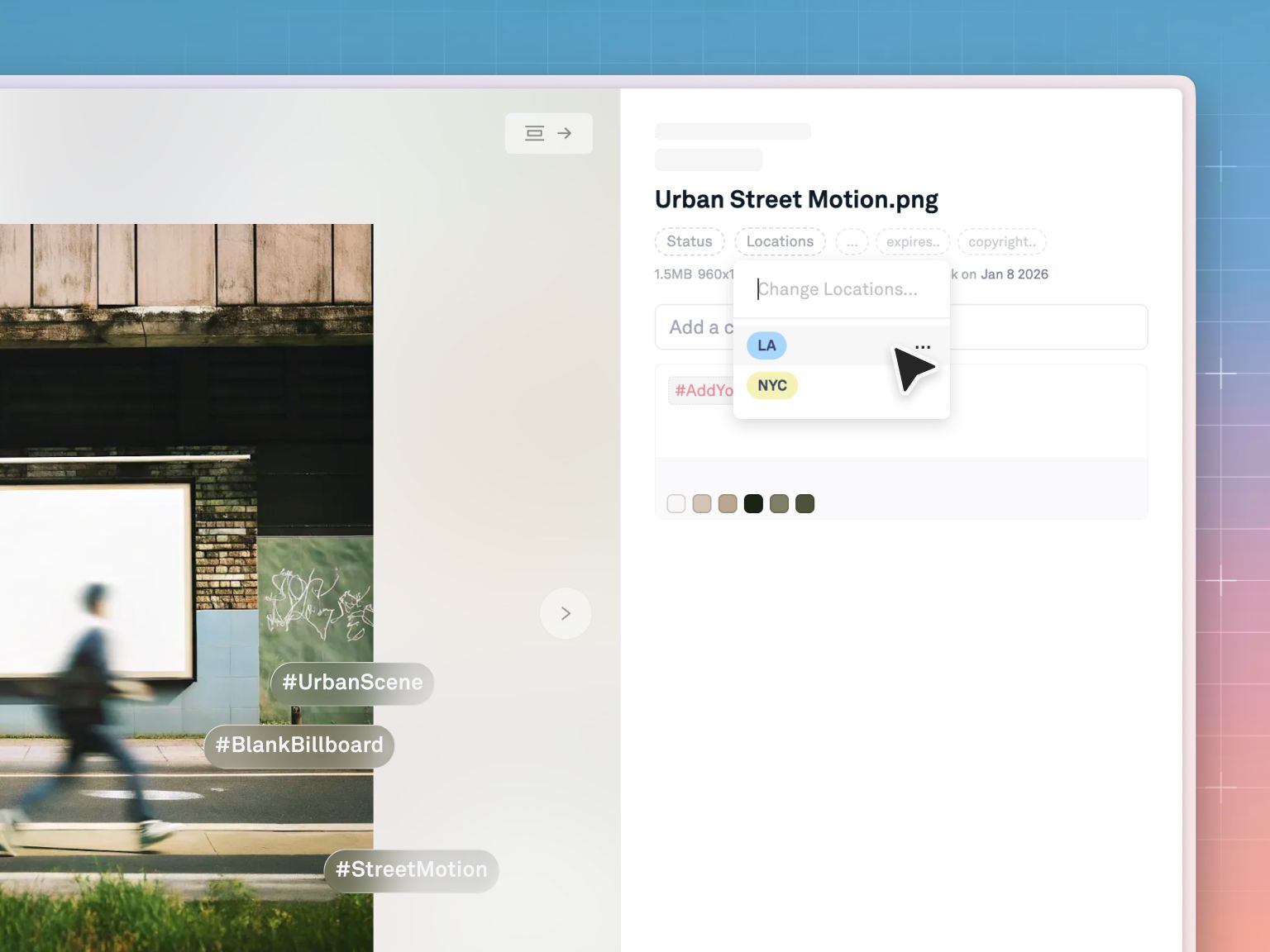Pick the black color swatch
Screen dimensions: 1270x952
(x=753, y=504)
